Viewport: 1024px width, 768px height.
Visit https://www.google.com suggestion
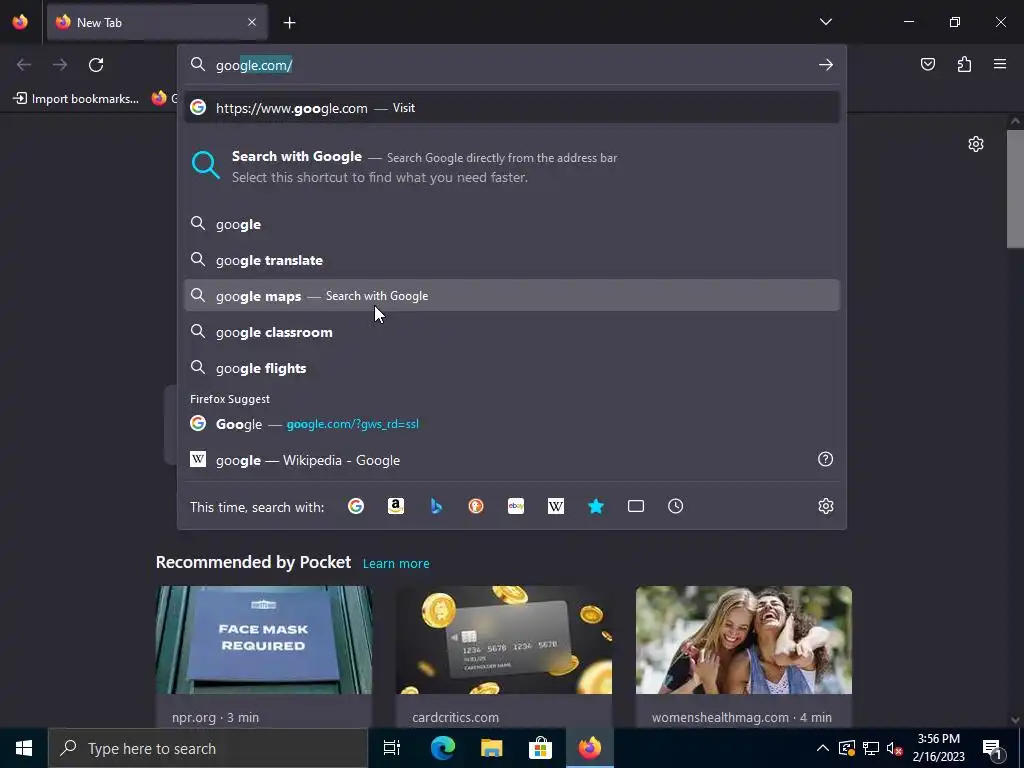(x=512, y=108)
